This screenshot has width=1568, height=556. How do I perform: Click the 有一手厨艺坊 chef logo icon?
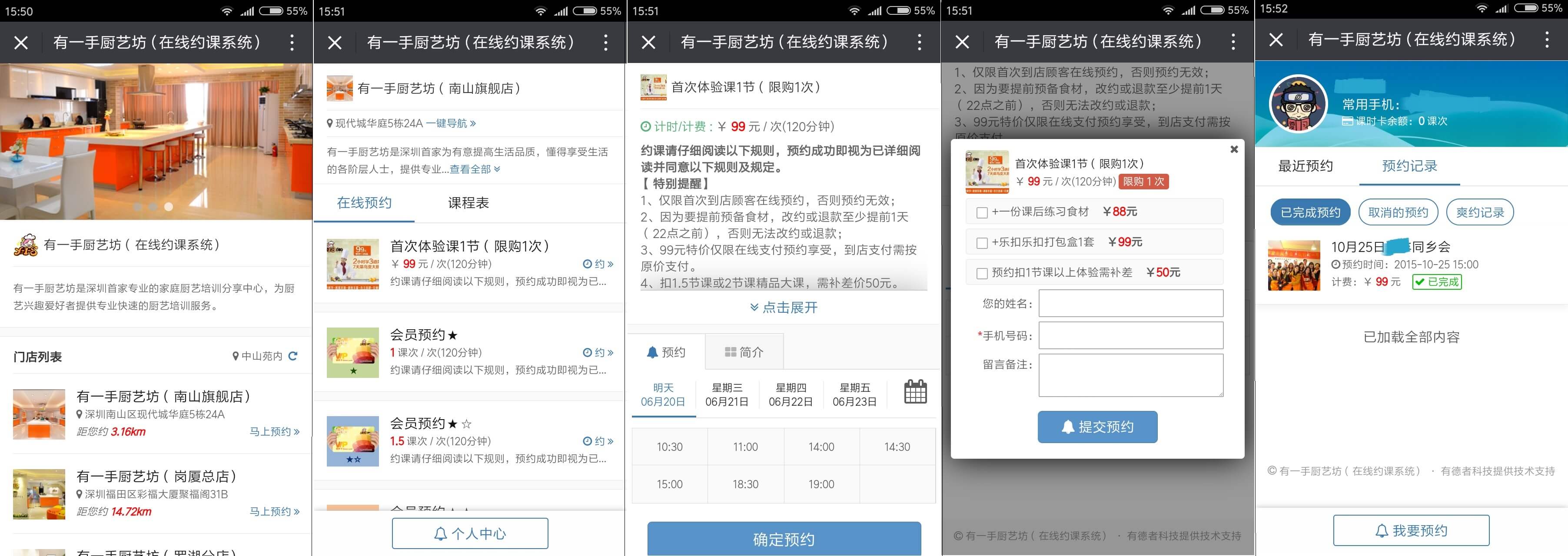click(26, 245)
